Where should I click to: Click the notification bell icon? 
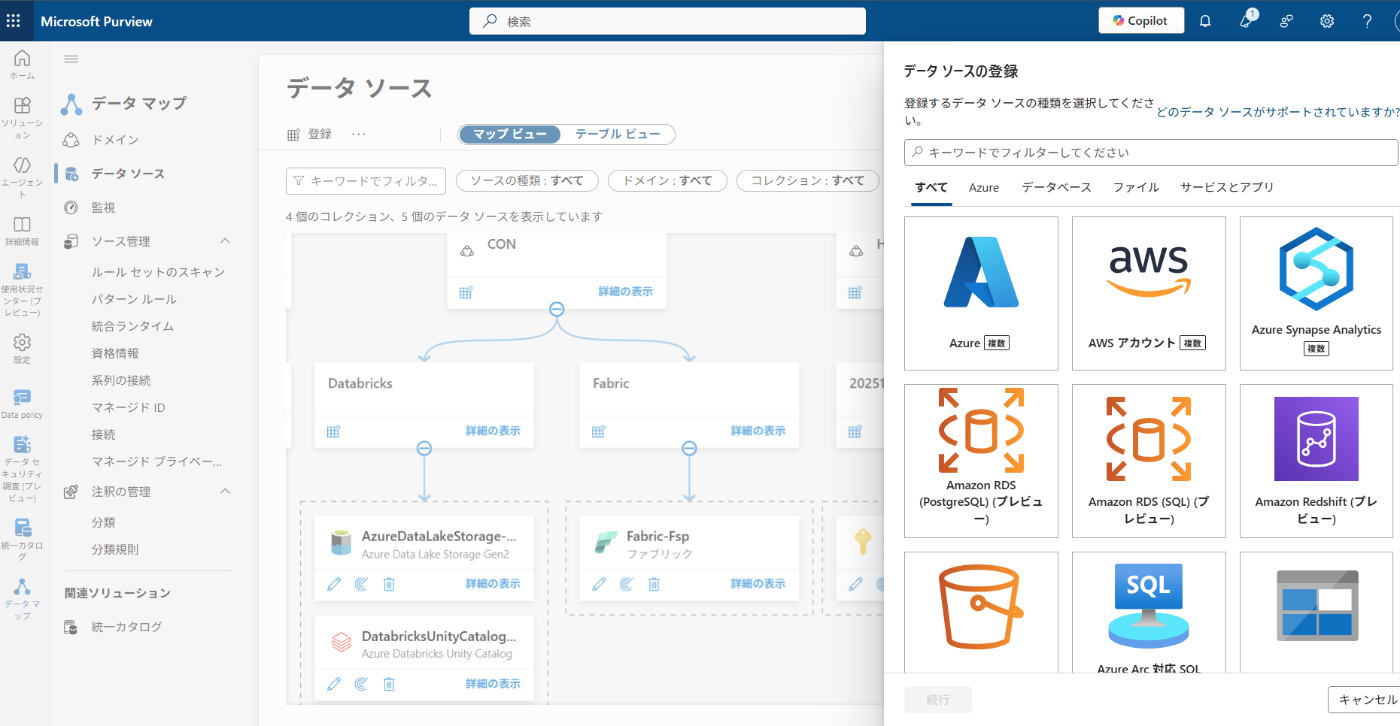click(1205, 20)
